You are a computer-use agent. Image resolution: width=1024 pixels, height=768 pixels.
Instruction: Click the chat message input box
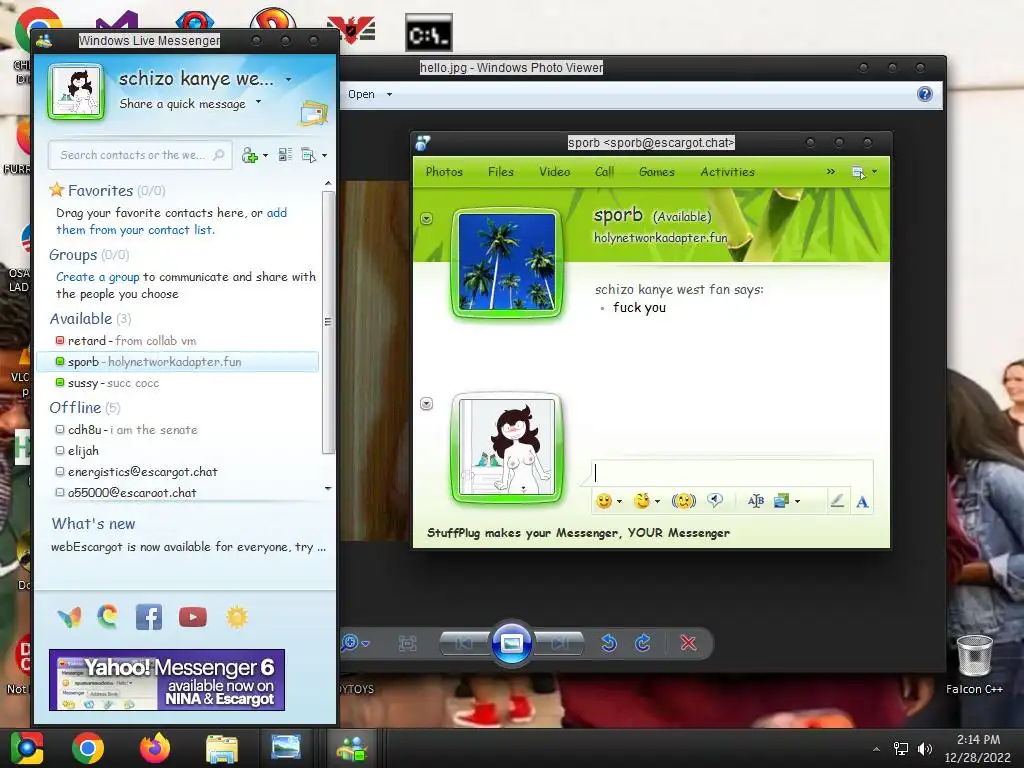click(x=732, y=473)
